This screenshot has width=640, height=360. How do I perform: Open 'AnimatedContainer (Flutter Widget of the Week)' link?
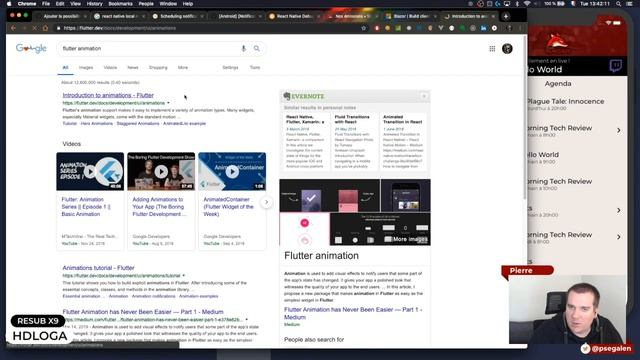pos(229,207)
